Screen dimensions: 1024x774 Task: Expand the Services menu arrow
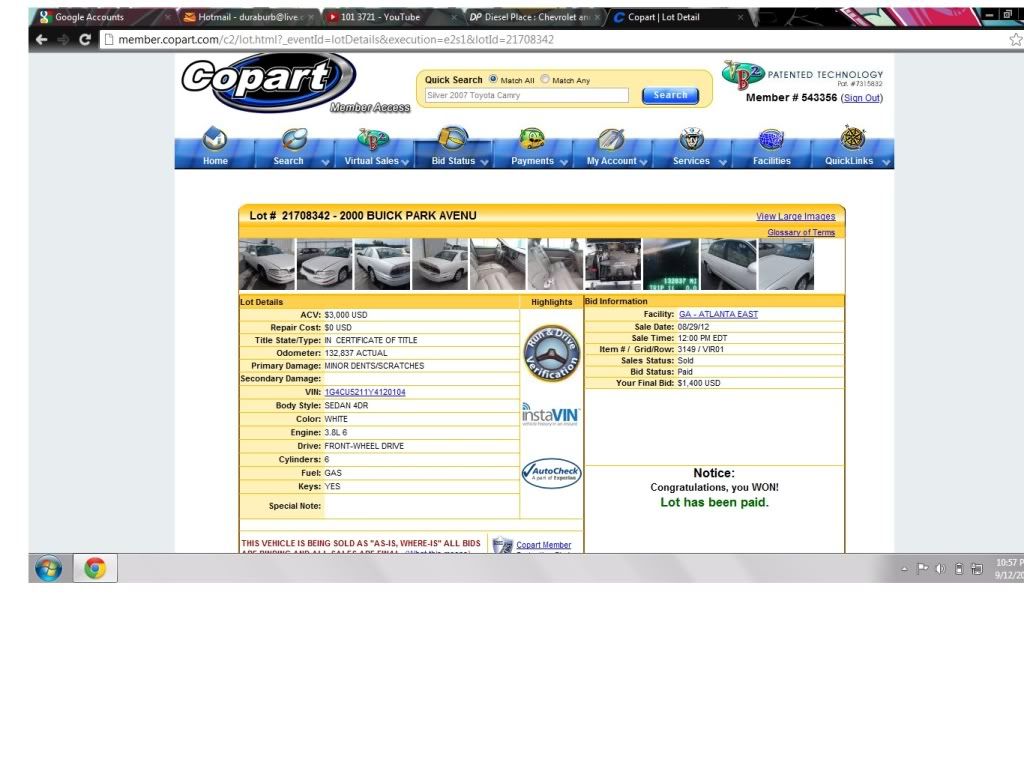click(x=723, y=162)
